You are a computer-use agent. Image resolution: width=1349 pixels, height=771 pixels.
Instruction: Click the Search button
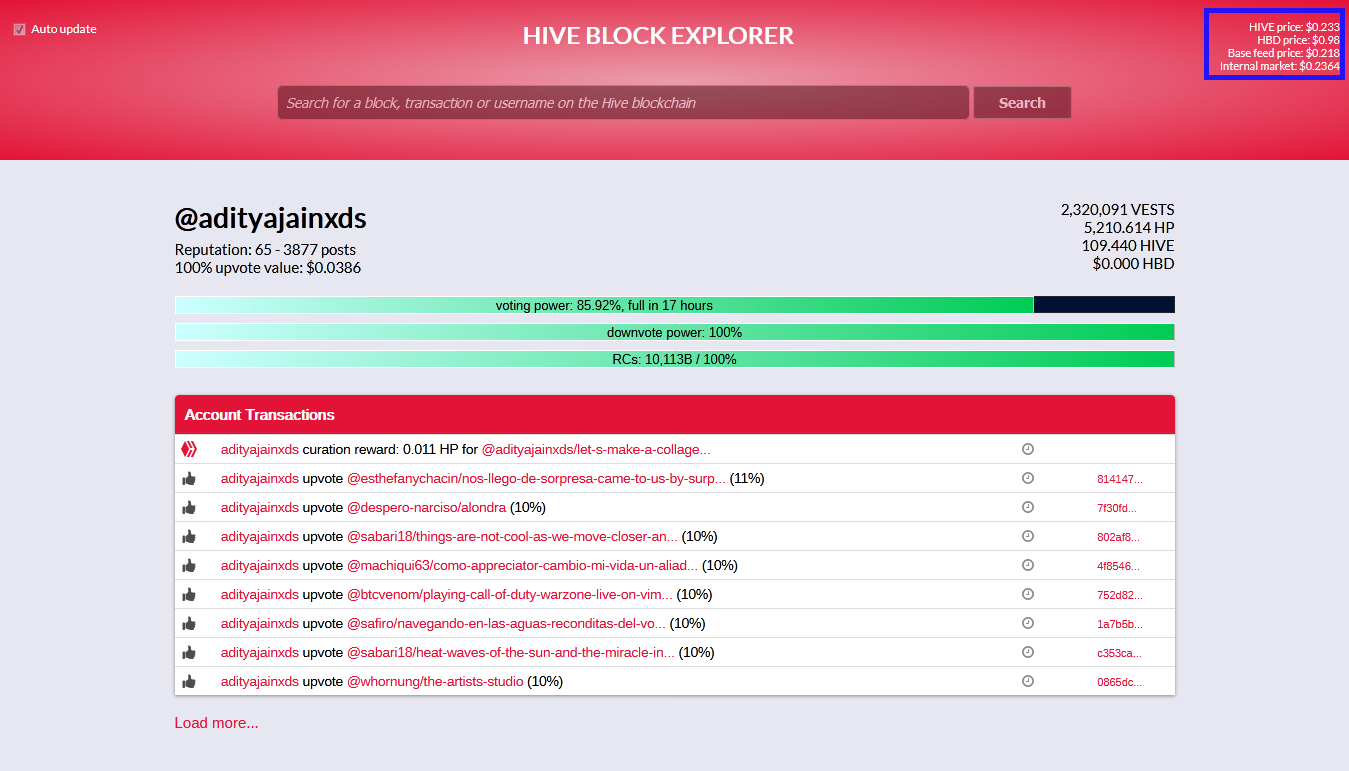(x=1022, y=103)
